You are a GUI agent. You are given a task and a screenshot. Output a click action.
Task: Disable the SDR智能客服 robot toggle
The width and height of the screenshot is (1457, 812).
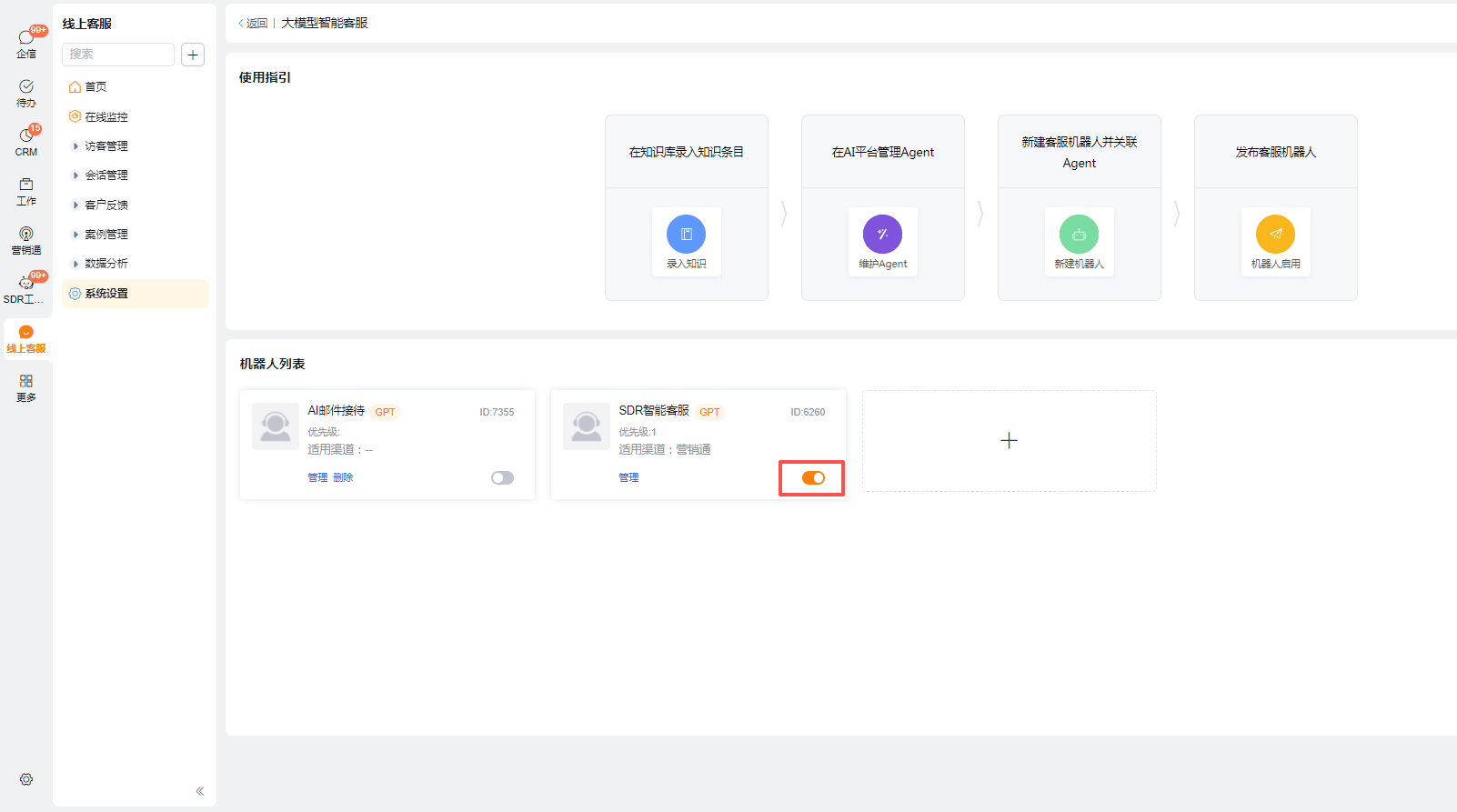pyautogui.click(x=813, y=478)
